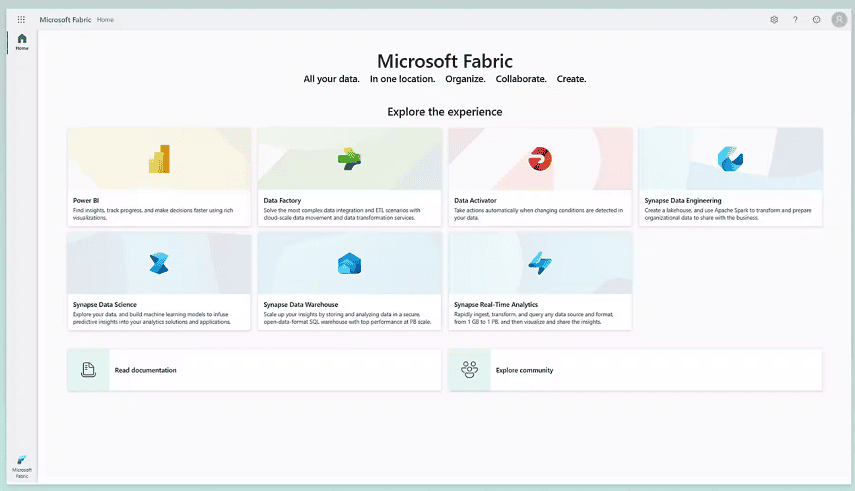This screenshot has height=491, width=855.
Task: Click the Home breadcrumb in the header
Action: (x=105, y=20)
